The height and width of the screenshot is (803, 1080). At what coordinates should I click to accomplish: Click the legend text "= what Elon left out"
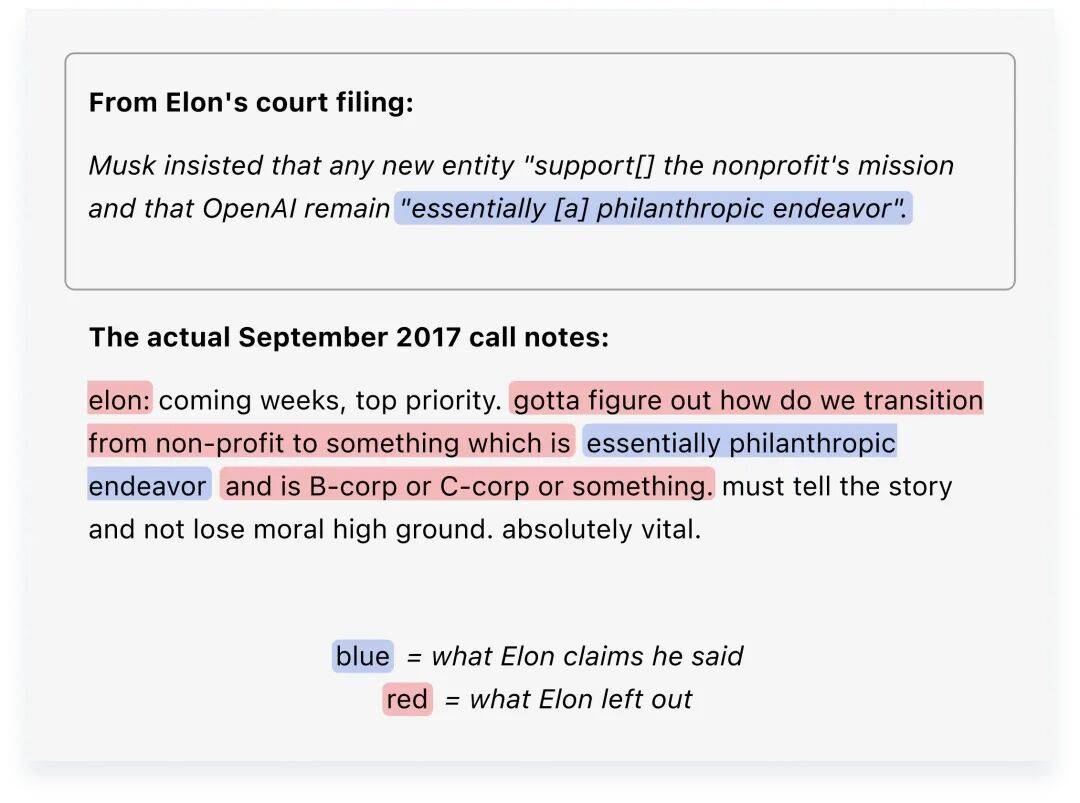coord(568,699)
